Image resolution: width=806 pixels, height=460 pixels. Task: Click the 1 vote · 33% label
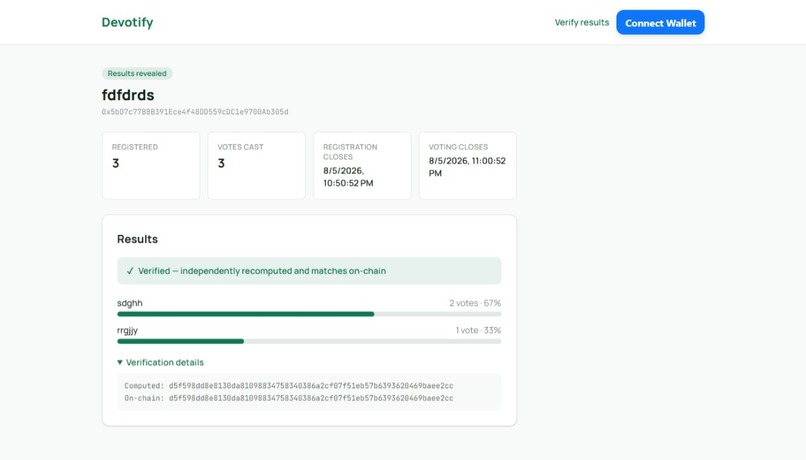[x=478, y=330]
